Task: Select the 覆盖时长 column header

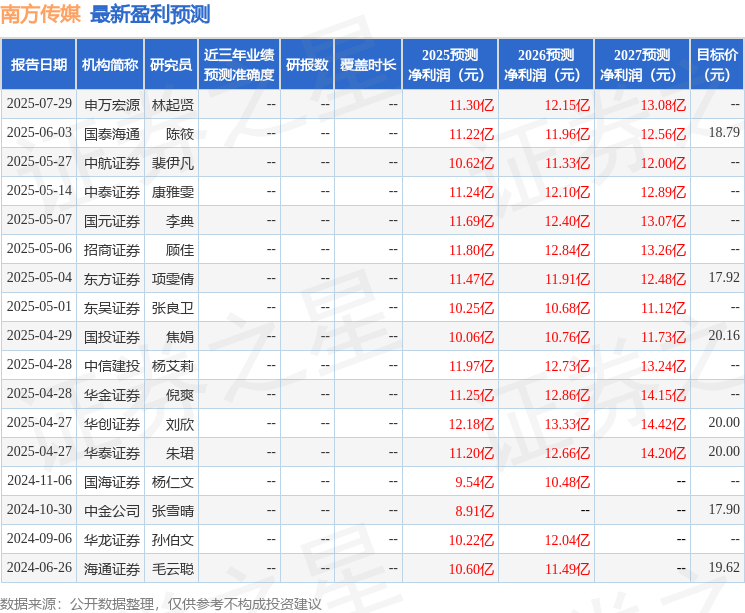Action: pos(368,65)
